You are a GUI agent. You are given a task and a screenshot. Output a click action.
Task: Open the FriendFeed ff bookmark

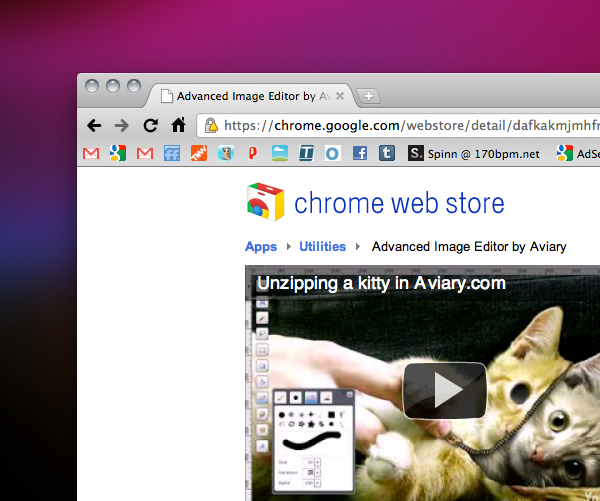172,153
